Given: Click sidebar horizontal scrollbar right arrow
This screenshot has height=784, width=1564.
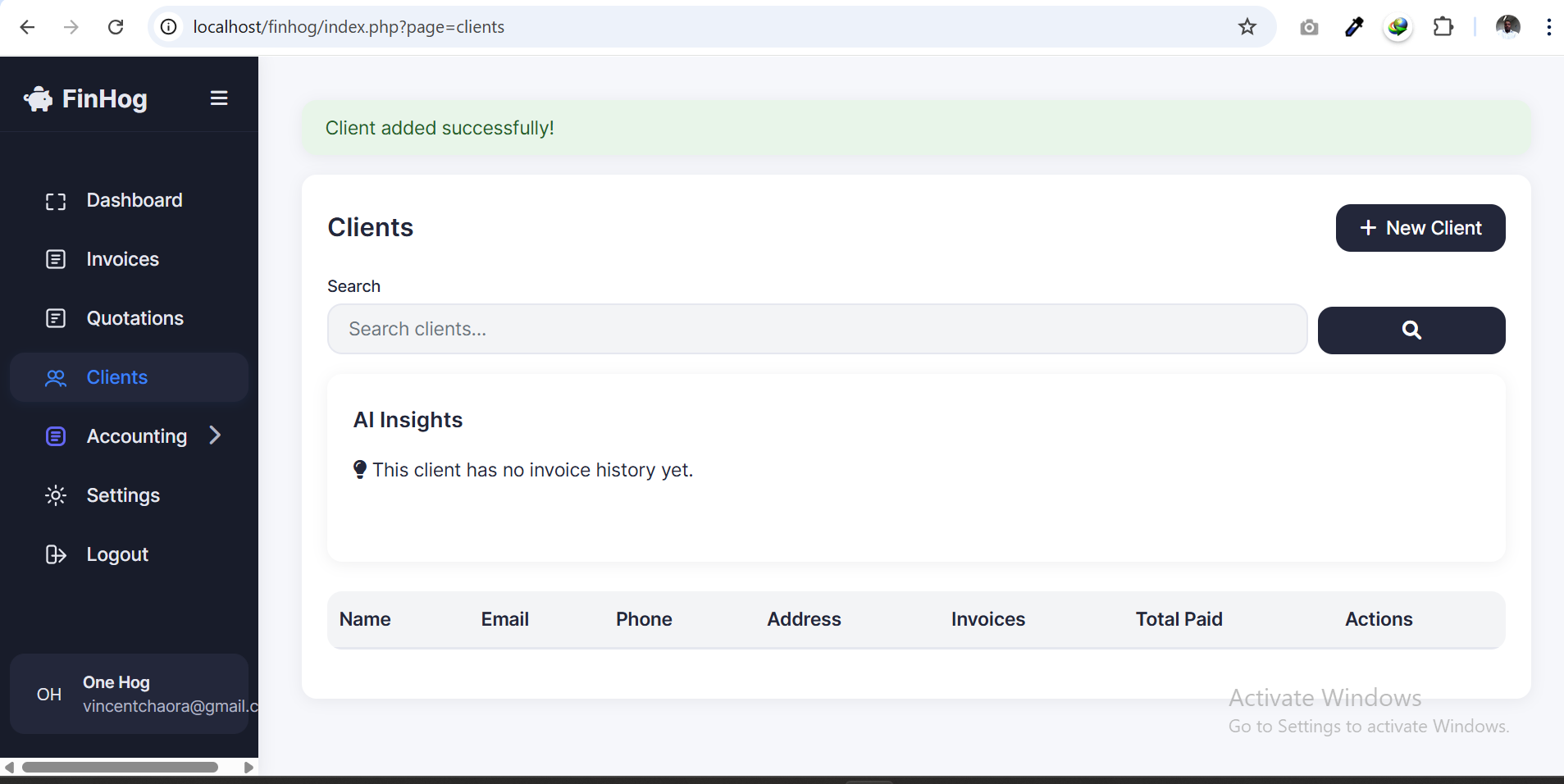Looking at the screenshot, I should [249, 768].
